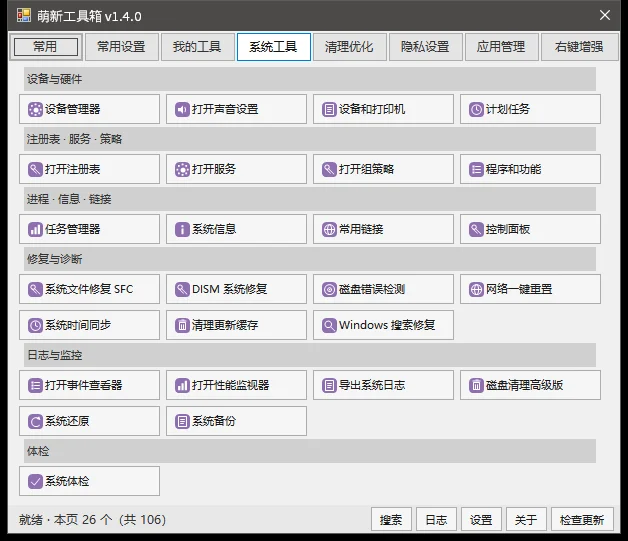Image resolution: width=628 pixels, height=541 pixels.
Task: Open the 右键增强 tab
Action: click(580, 47)
